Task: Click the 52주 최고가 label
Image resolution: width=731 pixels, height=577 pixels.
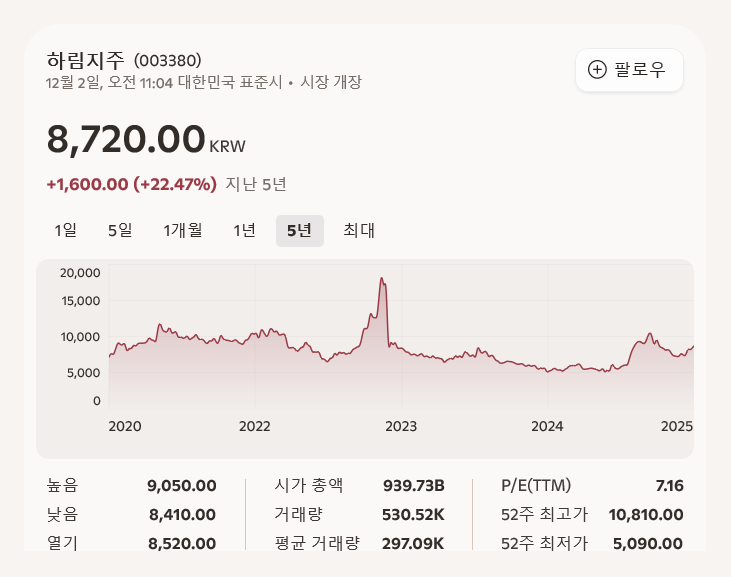Action: click(x=545, y=515)
